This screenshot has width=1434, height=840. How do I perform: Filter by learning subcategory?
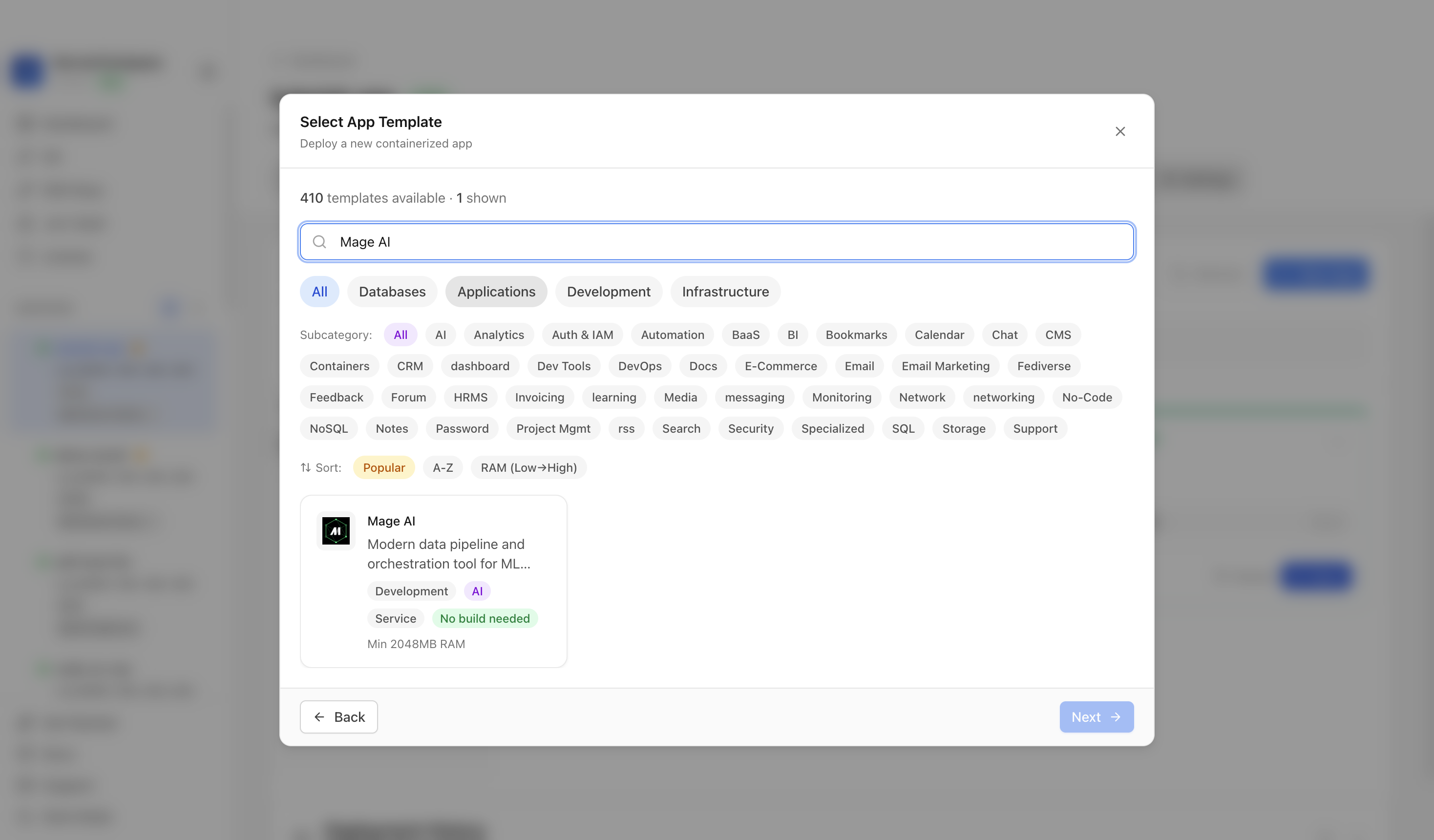click(x=614, y=397)
